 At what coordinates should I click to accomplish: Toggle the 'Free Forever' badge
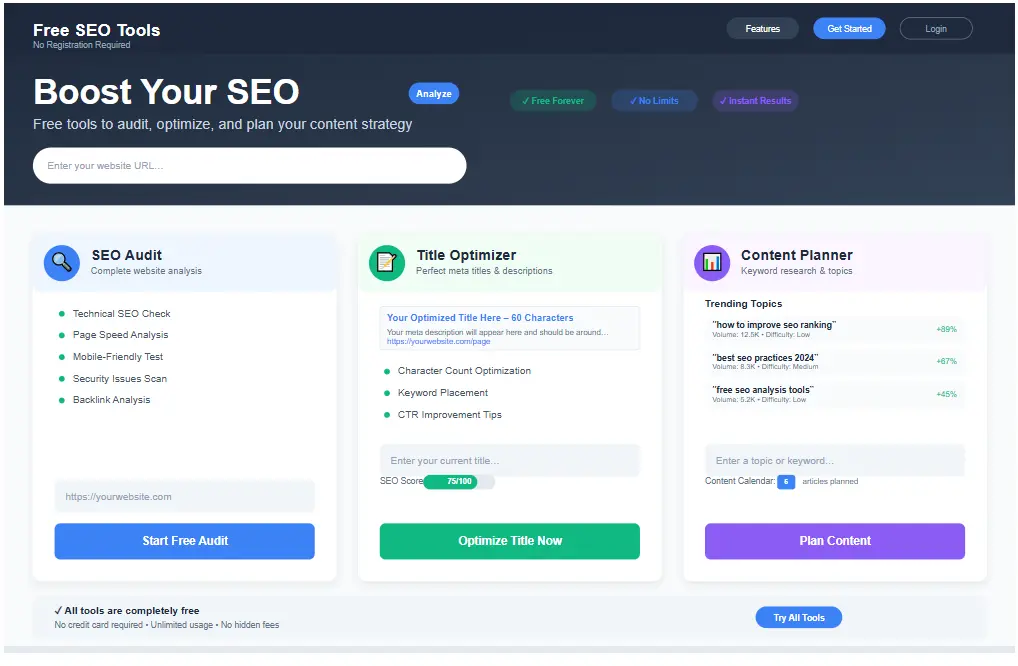[x=553, y=100]
